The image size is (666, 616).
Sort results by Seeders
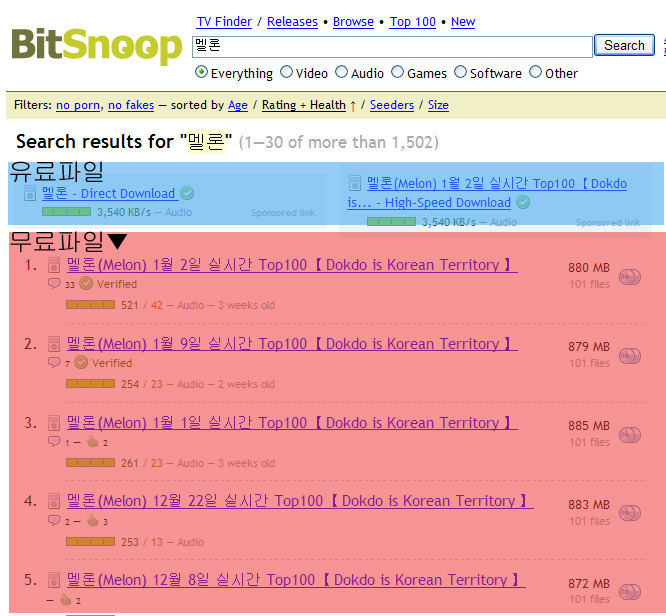pos(392,105)
